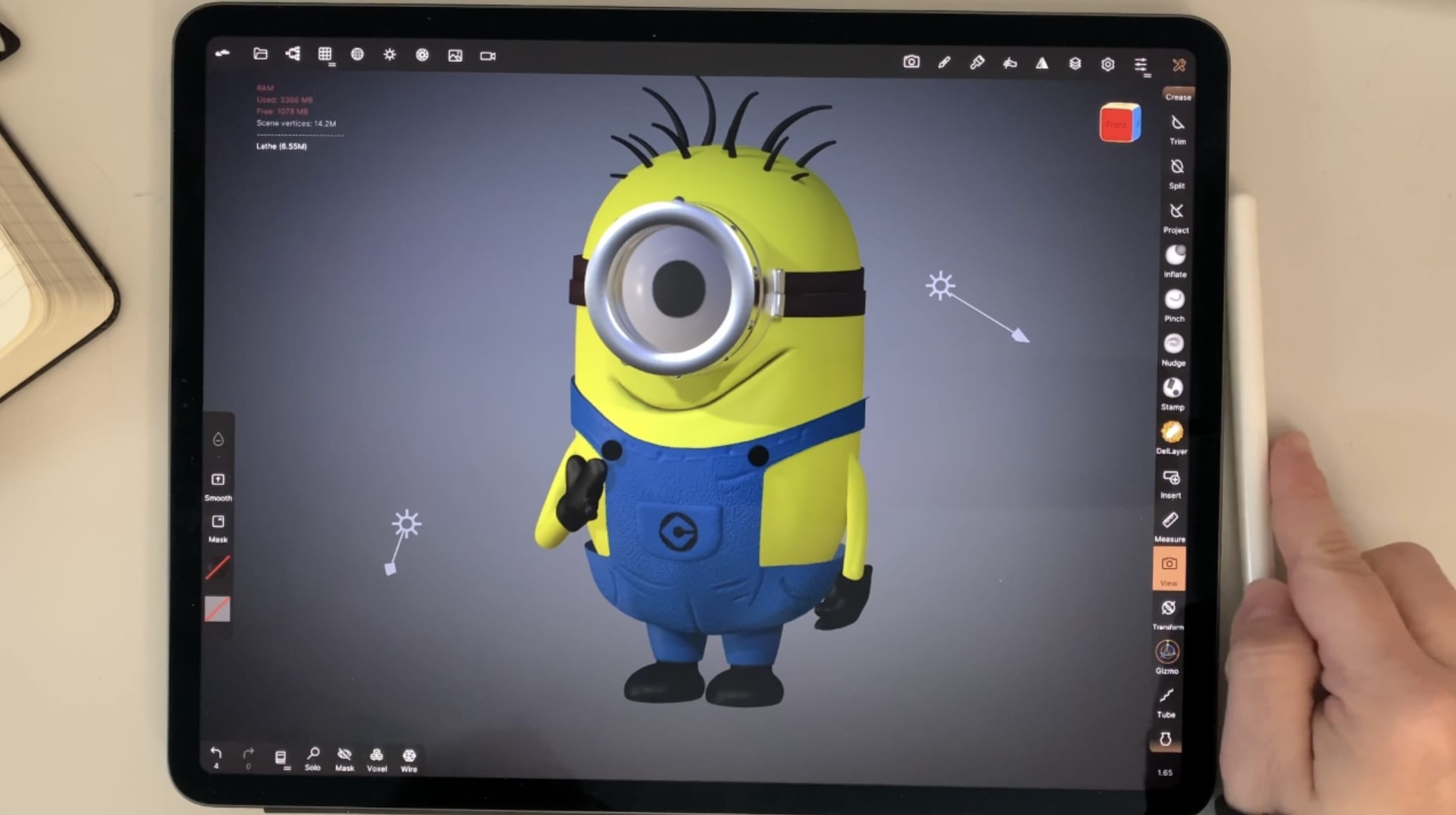The height and width of the screenshot is (815, 1456).
Task: Toggle Solo mode for selected object
Action: (x=313, y=755)
